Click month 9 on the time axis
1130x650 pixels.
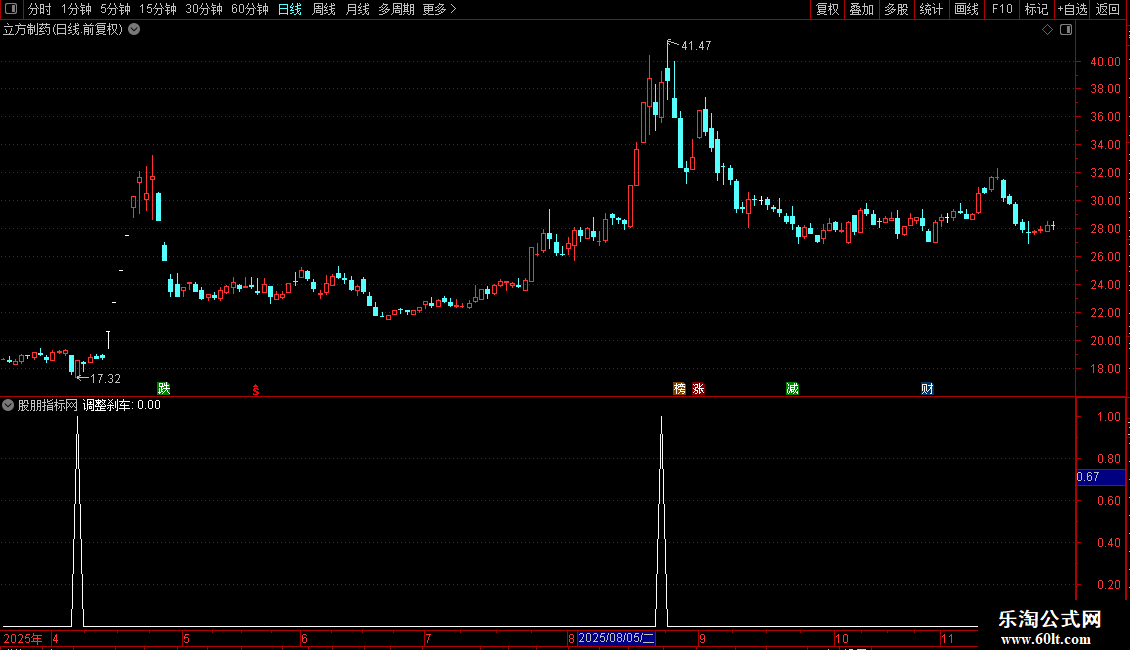(702, 638)
